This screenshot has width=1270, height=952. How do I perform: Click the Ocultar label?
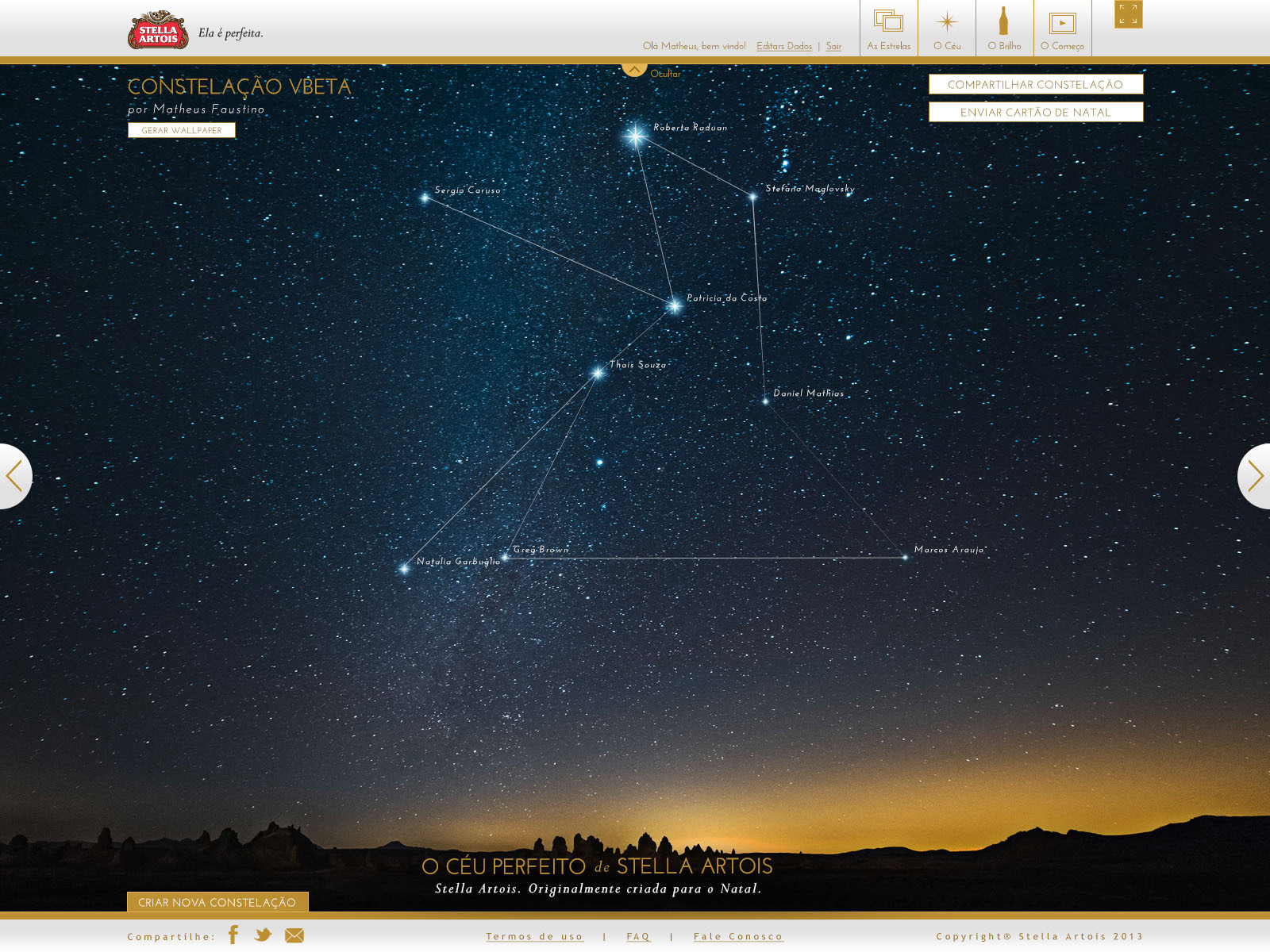[x=665, y=74]
